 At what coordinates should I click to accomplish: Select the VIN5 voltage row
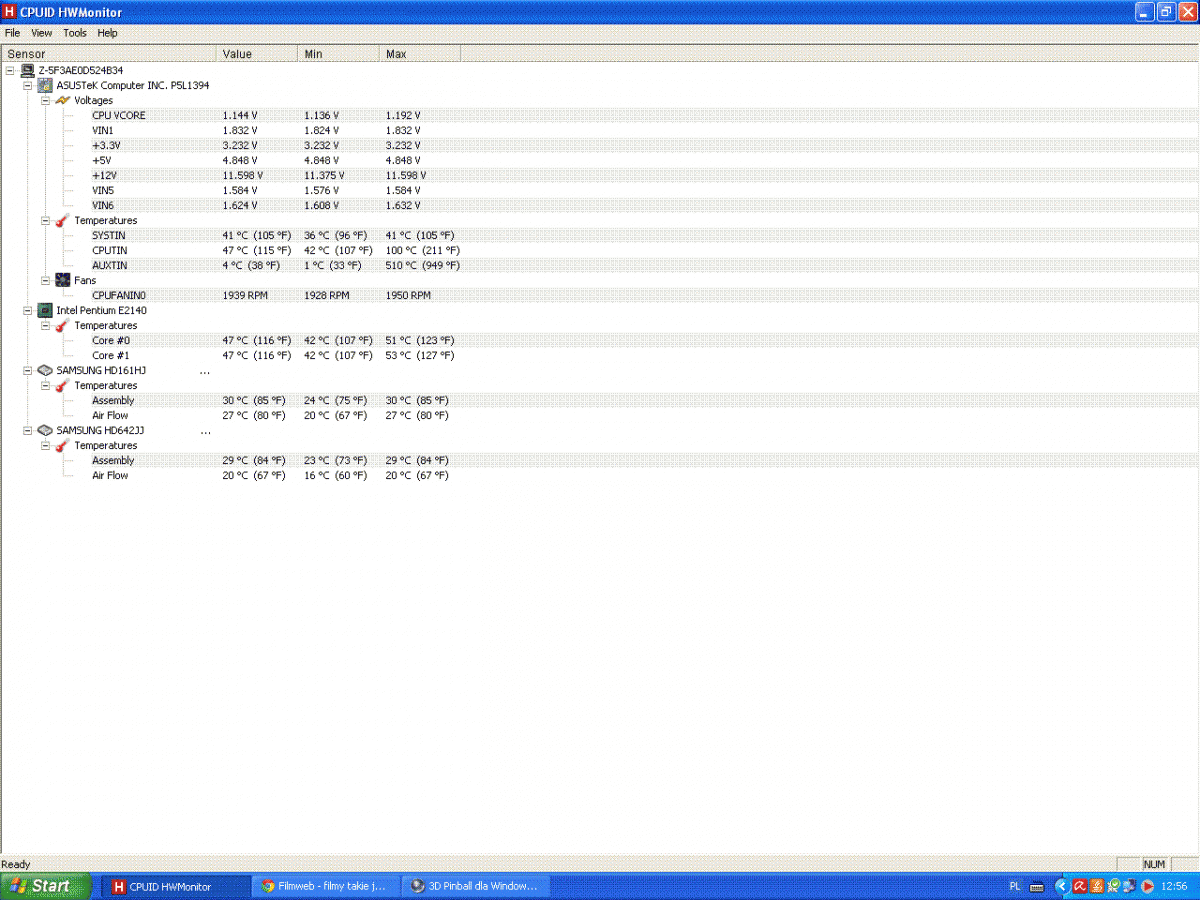point(600,190)
